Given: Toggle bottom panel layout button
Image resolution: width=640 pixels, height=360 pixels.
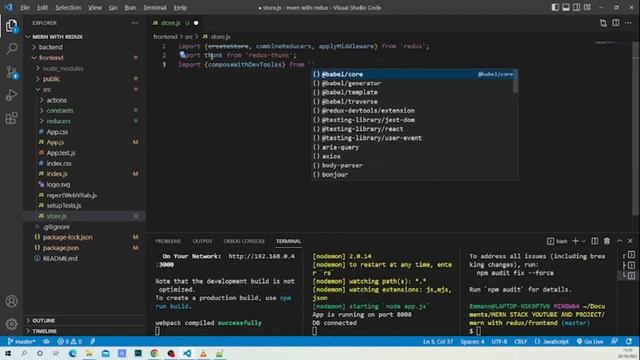Looking at the screenshot, I should 566,7.
